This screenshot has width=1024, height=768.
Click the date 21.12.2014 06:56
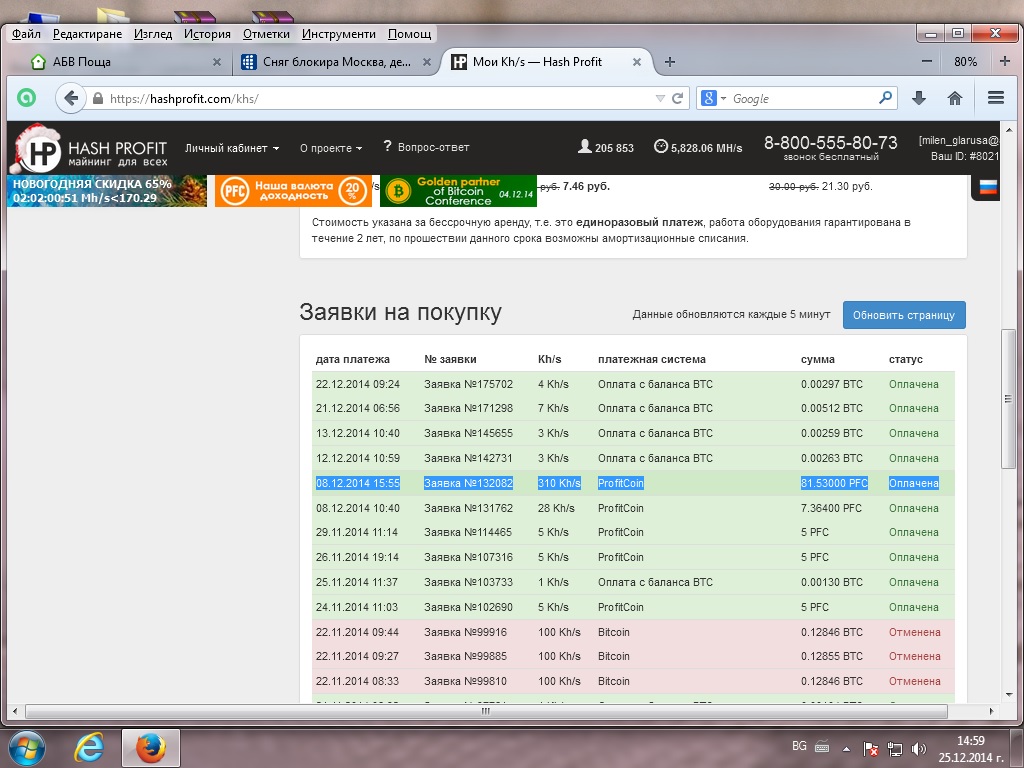(x=357, y=408)
